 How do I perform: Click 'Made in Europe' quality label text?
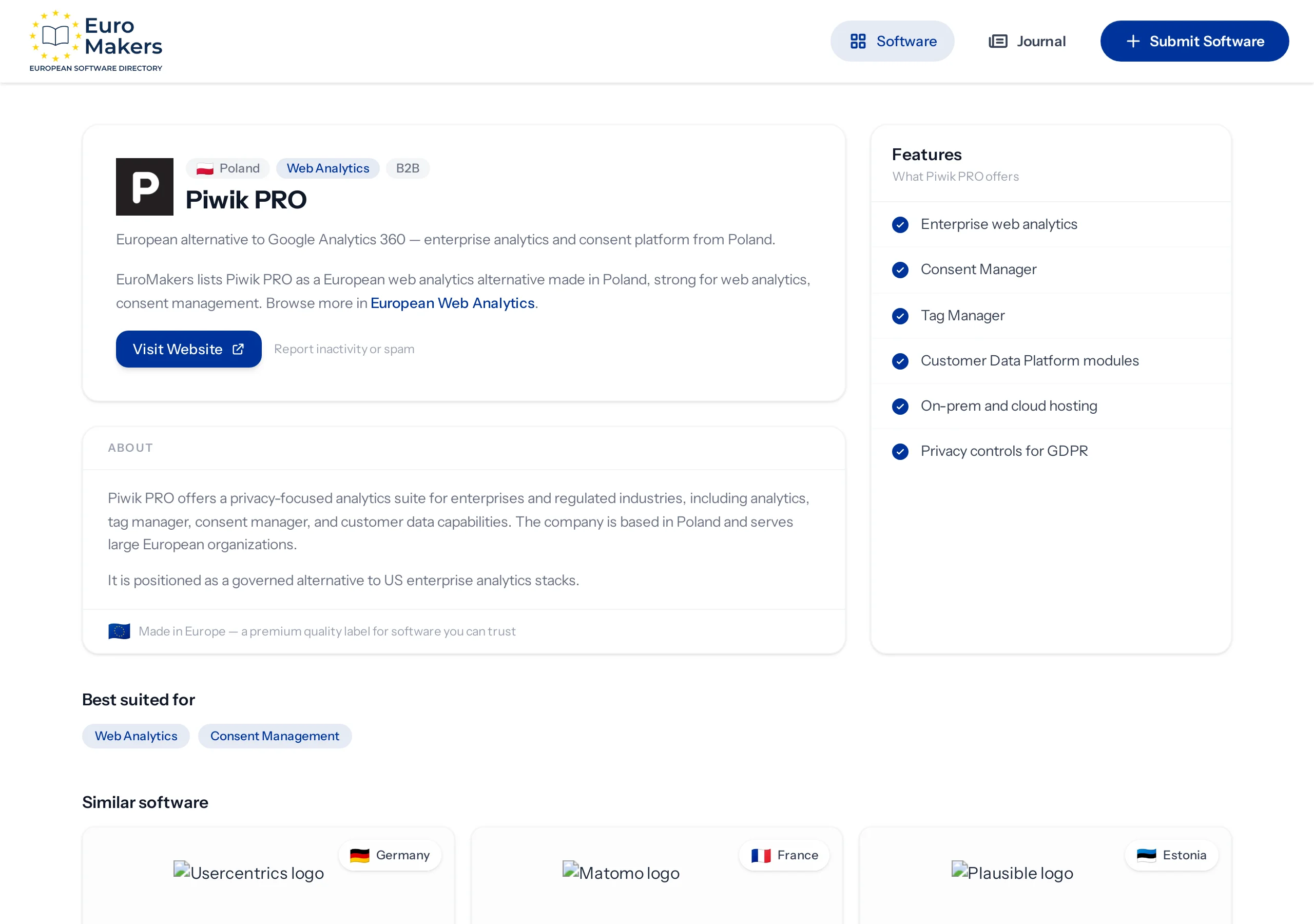(x=327, y=631)
